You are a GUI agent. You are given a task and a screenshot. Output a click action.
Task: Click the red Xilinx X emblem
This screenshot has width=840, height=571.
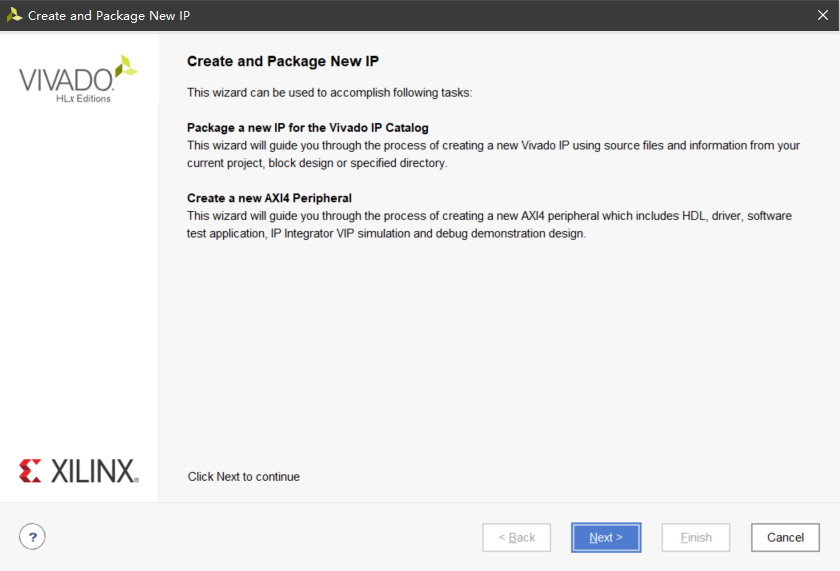30,471
